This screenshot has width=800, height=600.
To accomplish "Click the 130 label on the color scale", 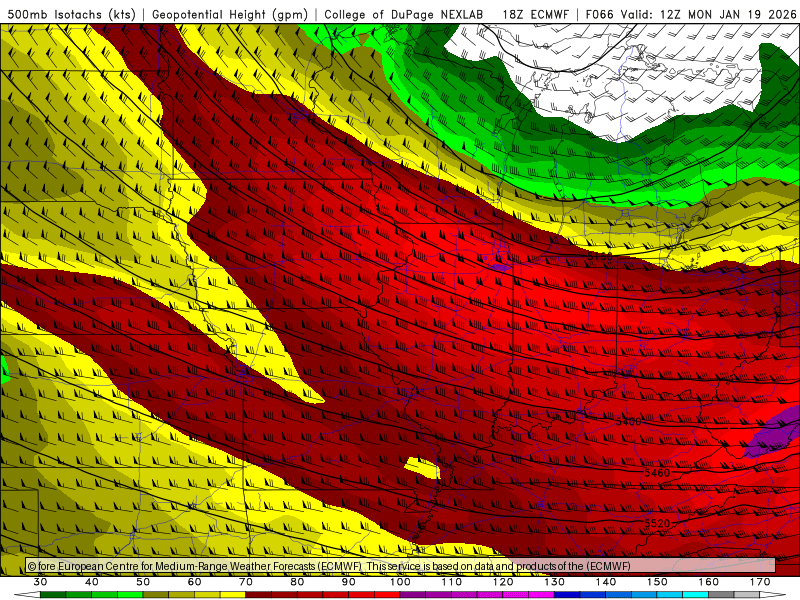I will pyautogui.click(x=555, y=582).
